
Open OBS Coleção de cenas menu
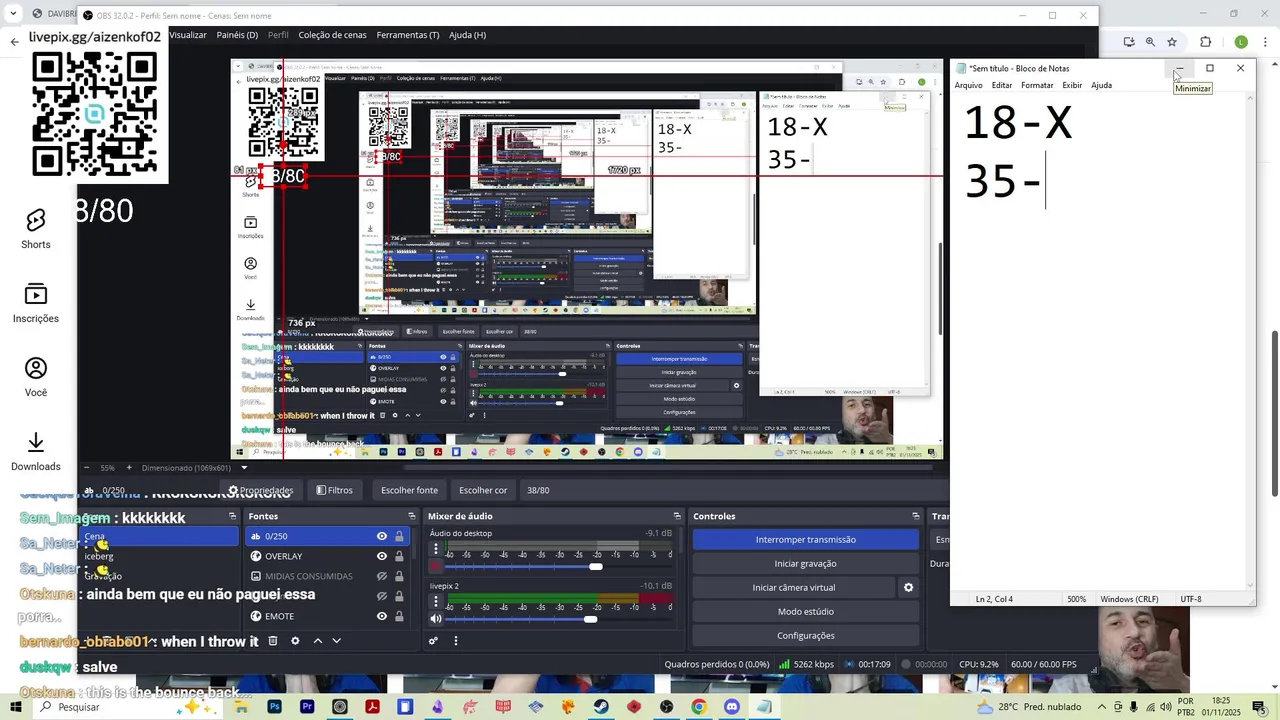pos(332,35)
